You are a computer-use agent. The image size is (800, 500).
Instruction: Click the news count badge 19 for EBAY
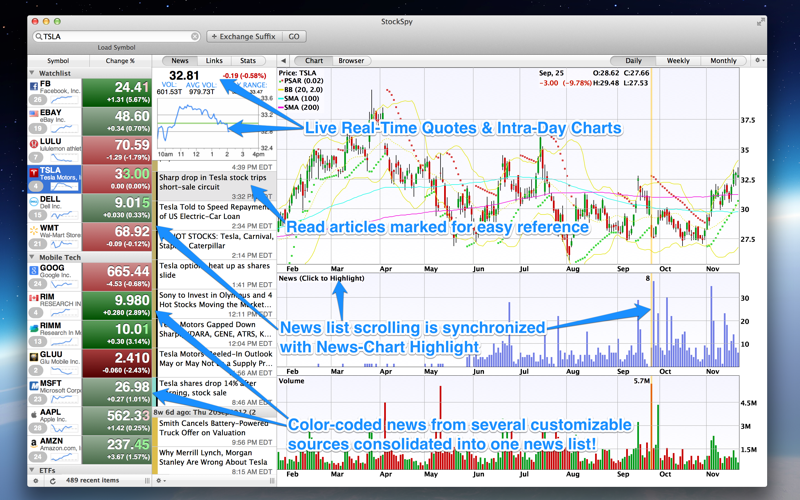point(37,129)
